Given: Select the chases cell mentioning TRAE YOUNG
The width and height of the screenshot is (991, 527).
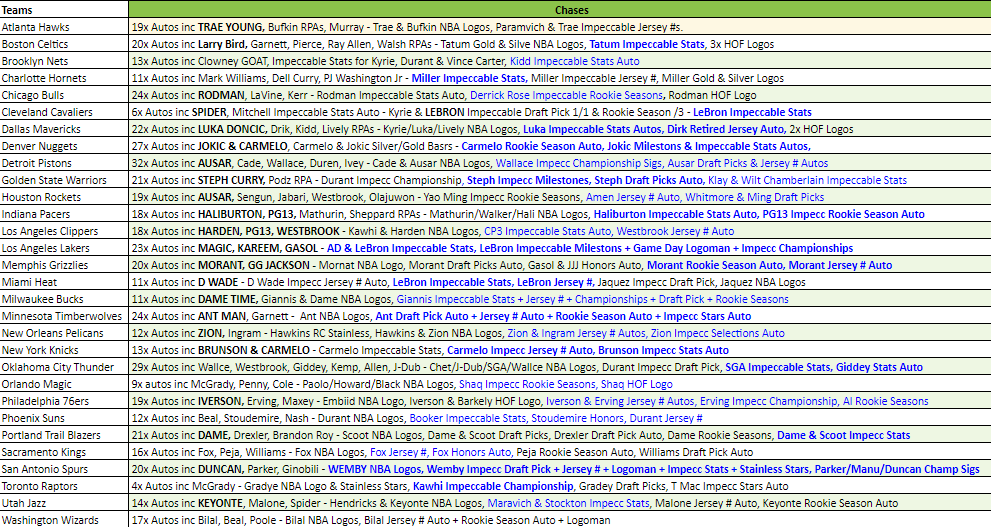Looking at the screenshot, I should click(559, 27).
